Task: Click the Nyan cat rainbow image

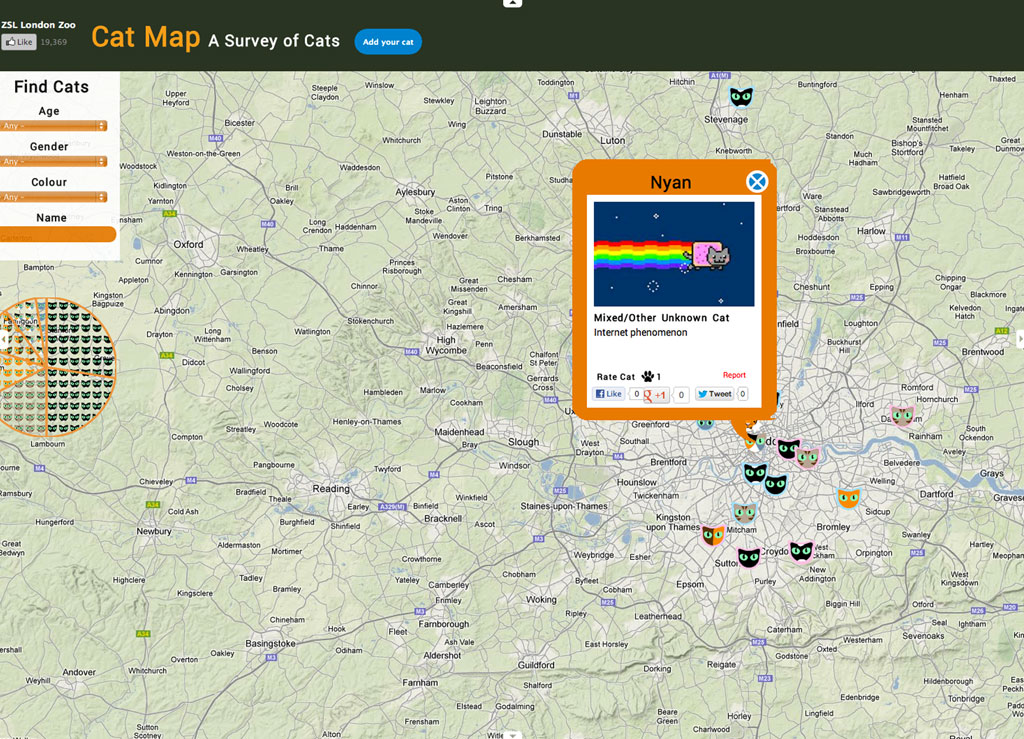Action: [671, 254]
